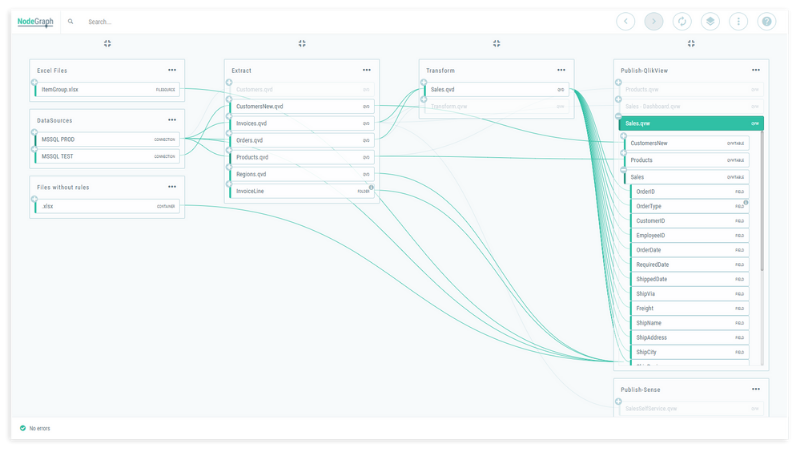Select the Orders.qvd node
The image size is (800, 452).
302,140
